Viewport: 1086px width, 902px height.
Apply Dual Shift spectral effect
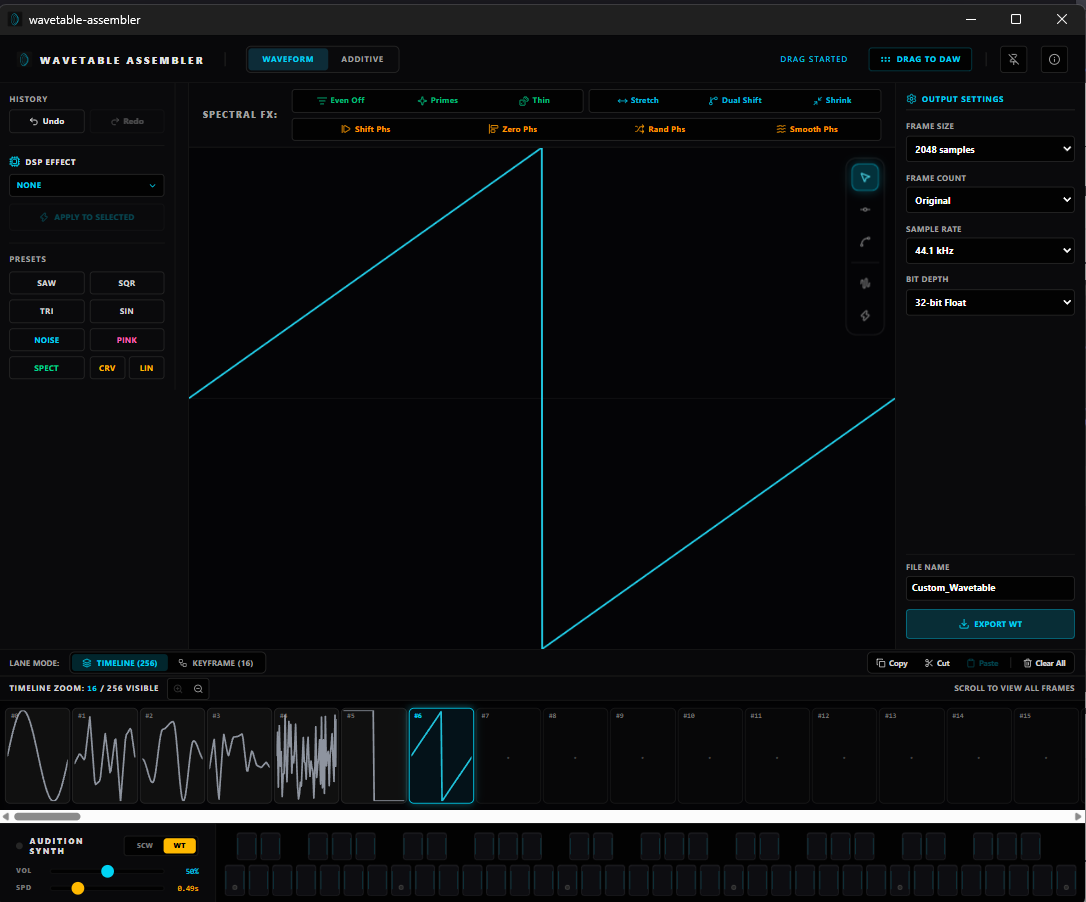click(x=735, y=100)
